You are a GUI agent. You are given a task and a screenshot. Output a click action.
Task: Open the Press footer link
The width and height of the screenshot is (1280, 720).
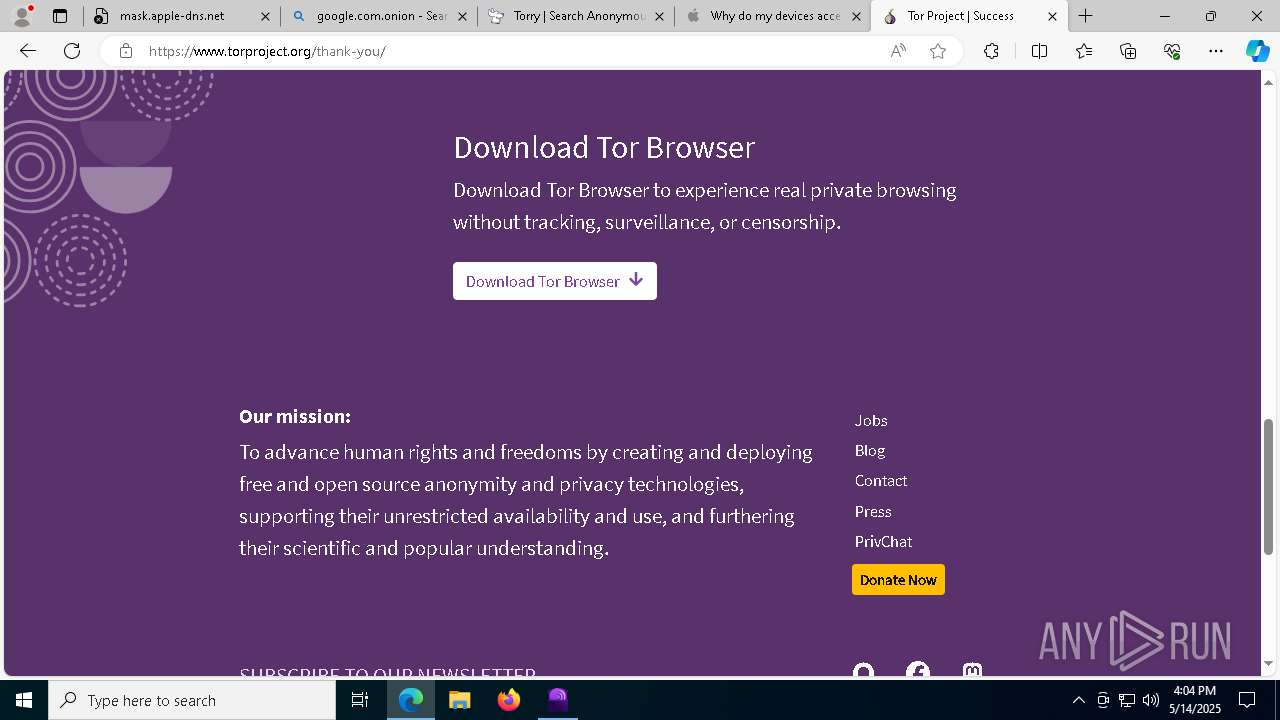tap(873, 512)
